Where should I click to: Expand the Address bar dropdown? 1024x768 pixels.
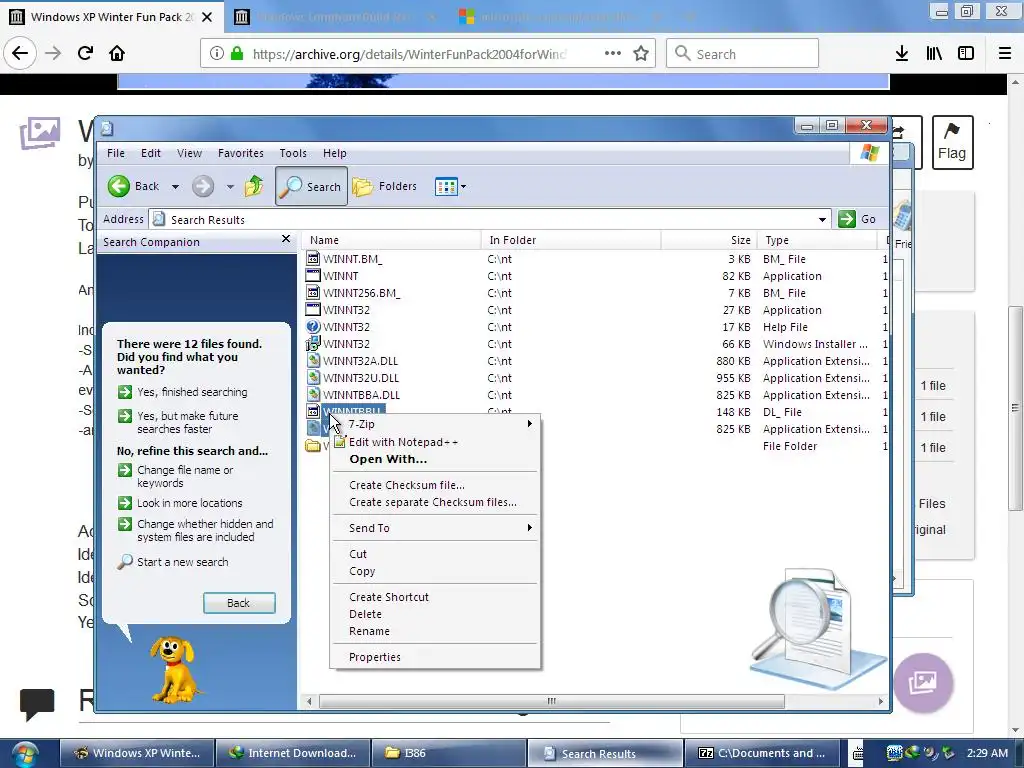[x=822, y=219]
